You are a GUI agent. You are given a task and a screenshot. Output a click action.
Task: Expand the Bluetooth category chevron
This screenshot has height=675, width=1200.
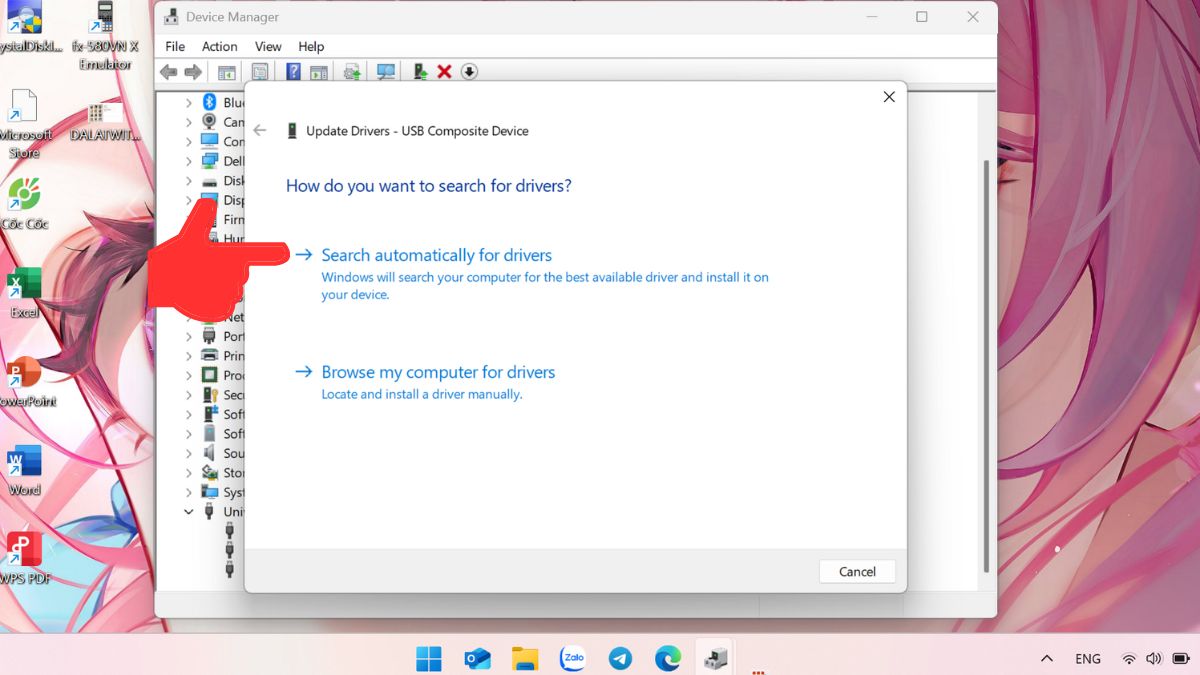188,102
